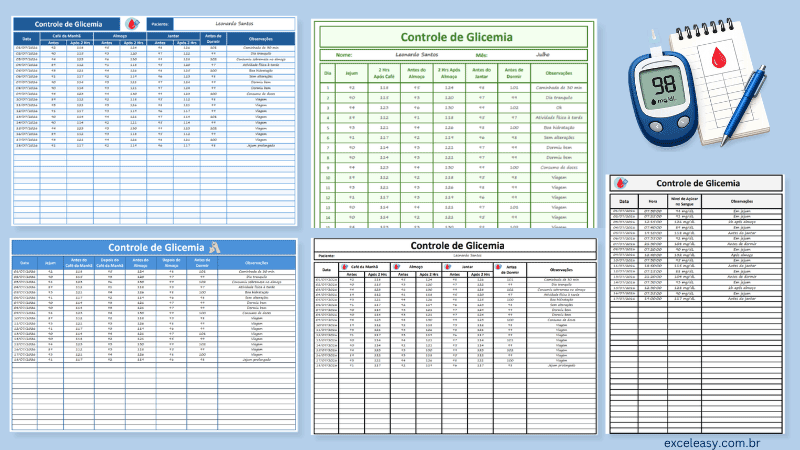
Task: Click the Paciente row in black landscape sheet
Action: tap(455, 256)
